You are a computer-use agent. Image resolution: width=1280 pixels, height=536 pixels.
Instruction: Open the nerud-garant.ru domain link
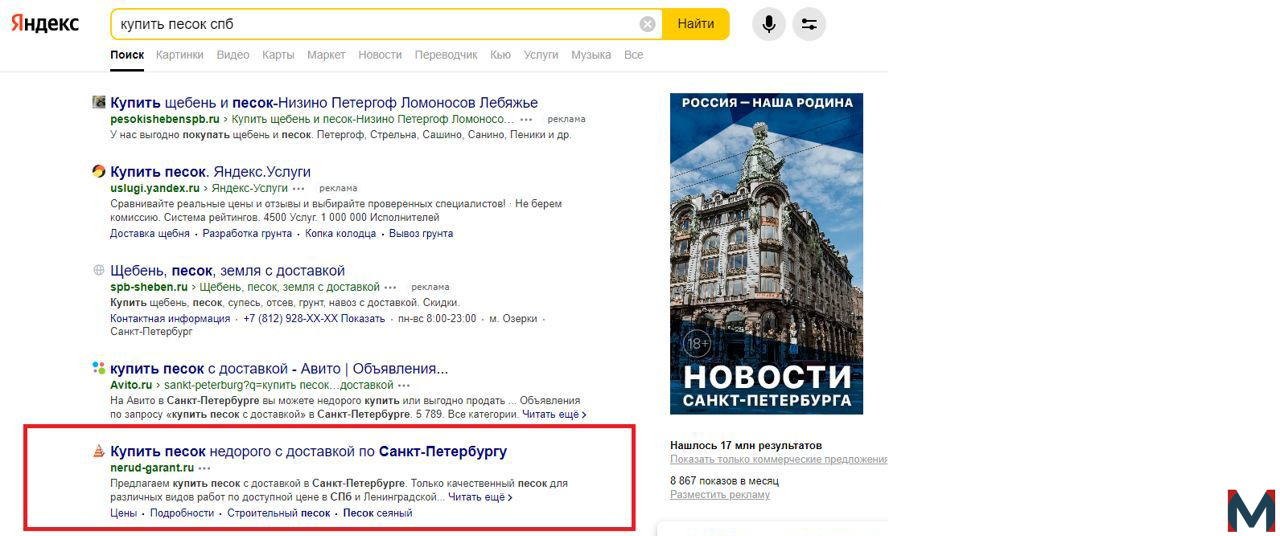[x=152, y=468]
